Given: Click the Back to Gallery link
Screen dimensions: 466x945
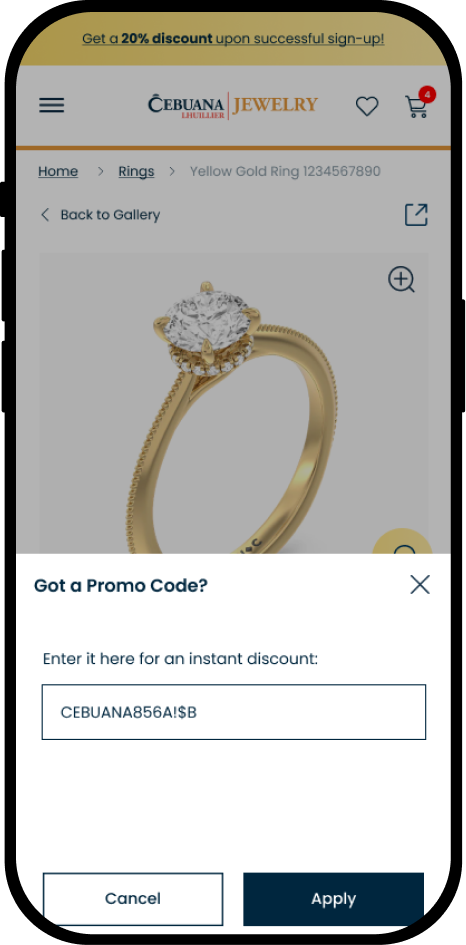Looking at the screenshot, I should pyautogui.click(x=110, y=215).
